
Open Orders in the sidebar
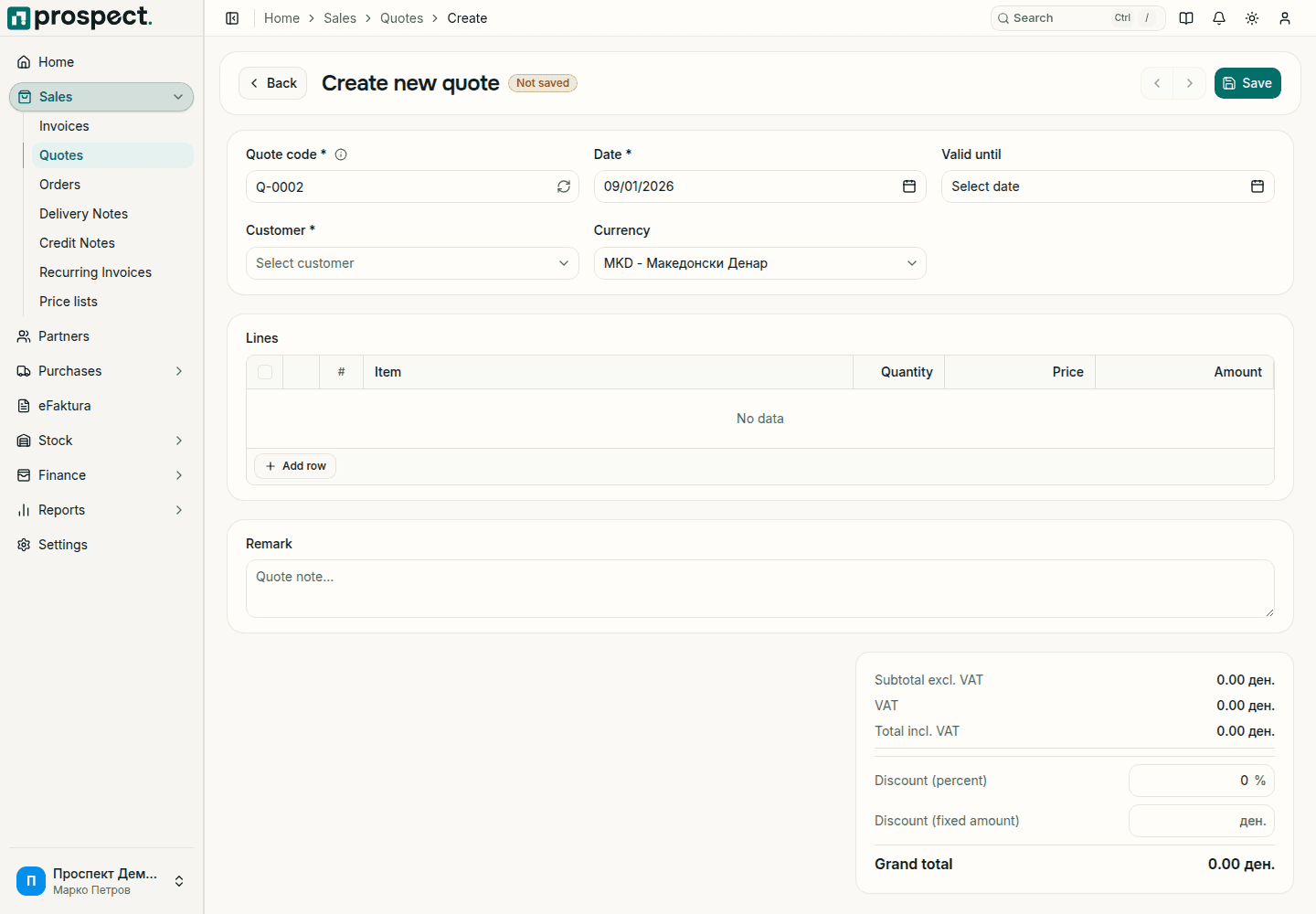[112, 185]
